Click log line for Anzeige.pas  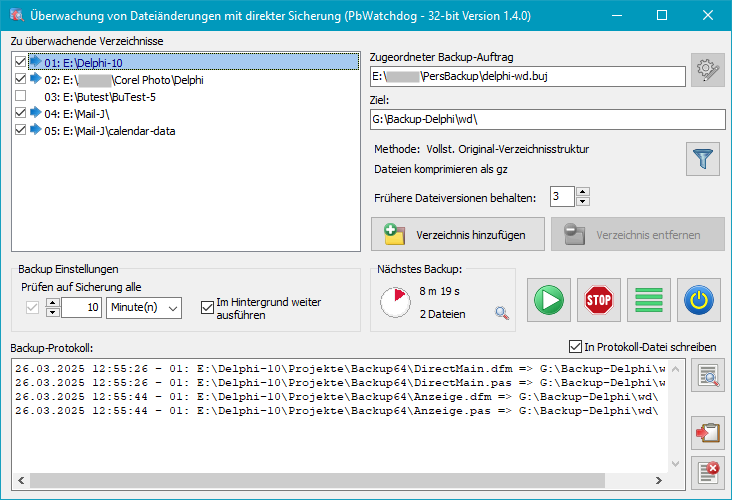pos(336,411)
